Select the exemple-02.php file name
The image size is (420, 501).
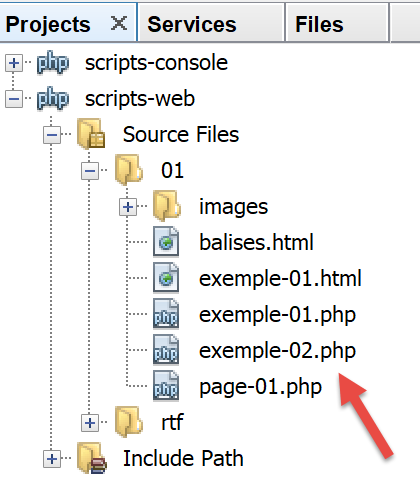(277, 351)
